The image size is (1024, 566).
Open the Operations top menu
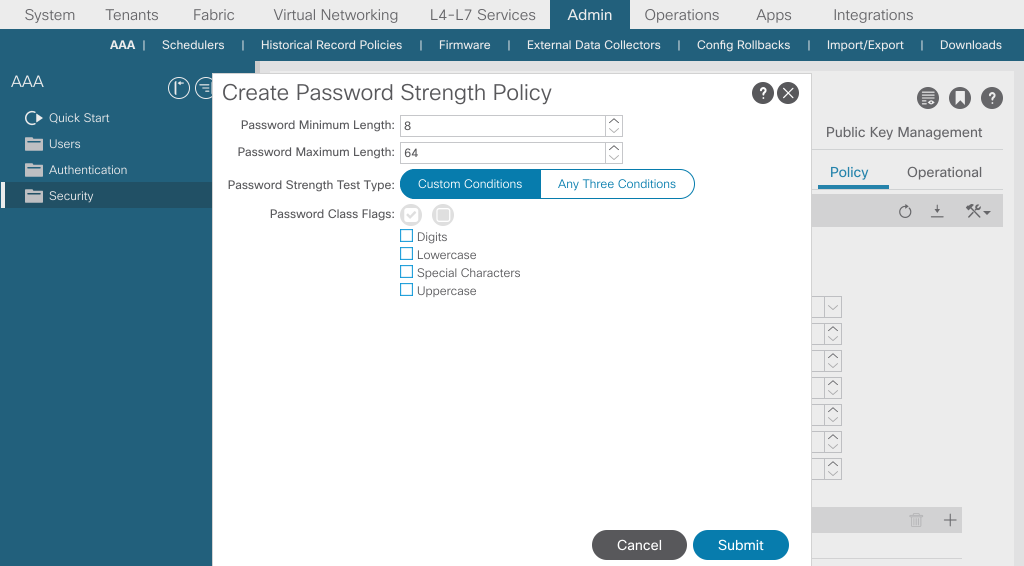coord(682,14)
